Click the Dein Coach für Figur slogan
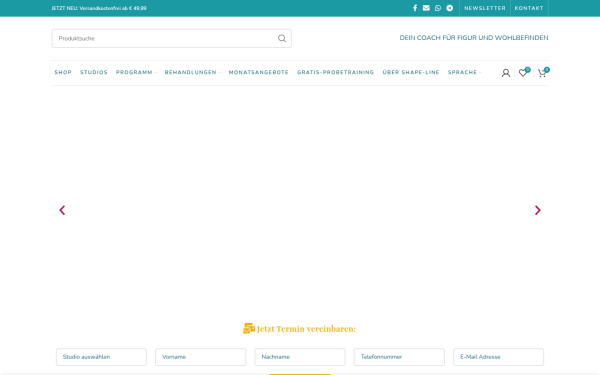The width and height of the screenshot is (600, 375). (474, 38)
